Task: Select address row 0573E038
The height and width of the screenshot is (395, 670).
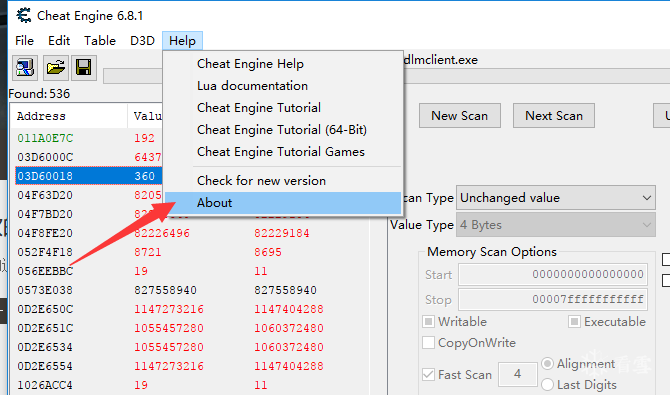Action: pos(45,290)
